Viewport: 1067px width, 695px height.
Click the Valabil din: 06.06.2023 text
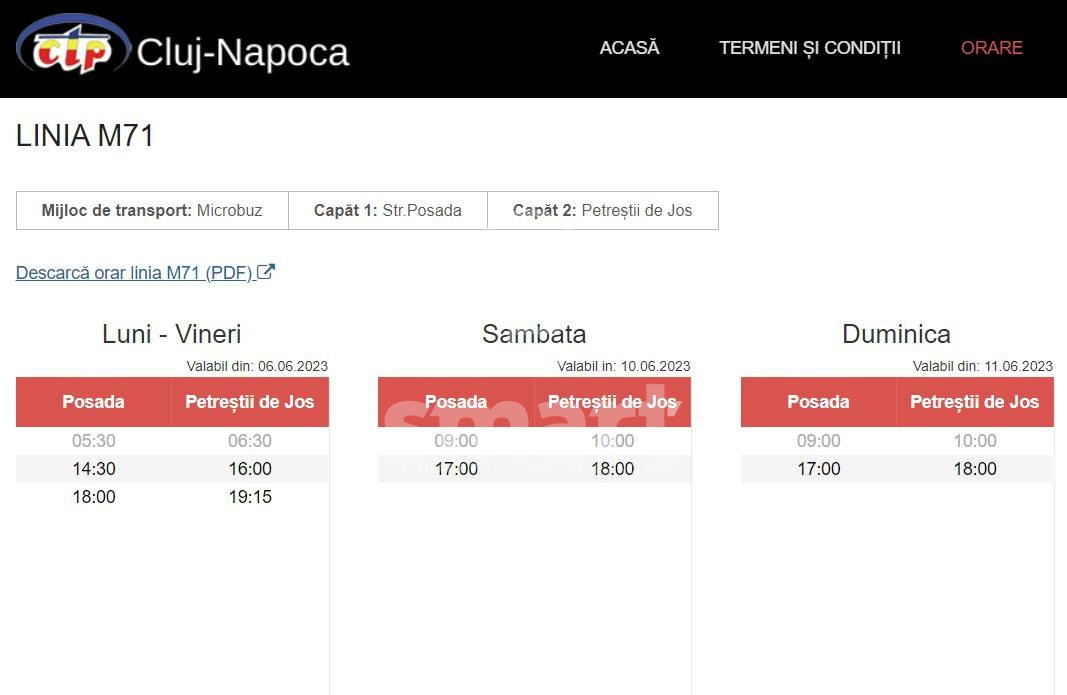[x=256, y=366]
